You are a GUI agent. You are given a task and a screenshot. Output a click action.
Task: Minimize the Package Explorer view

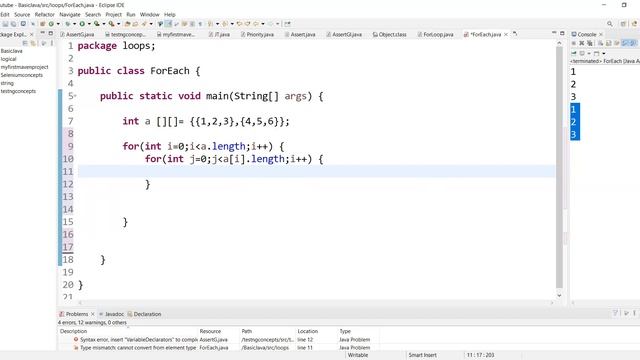tap(42, 33)
